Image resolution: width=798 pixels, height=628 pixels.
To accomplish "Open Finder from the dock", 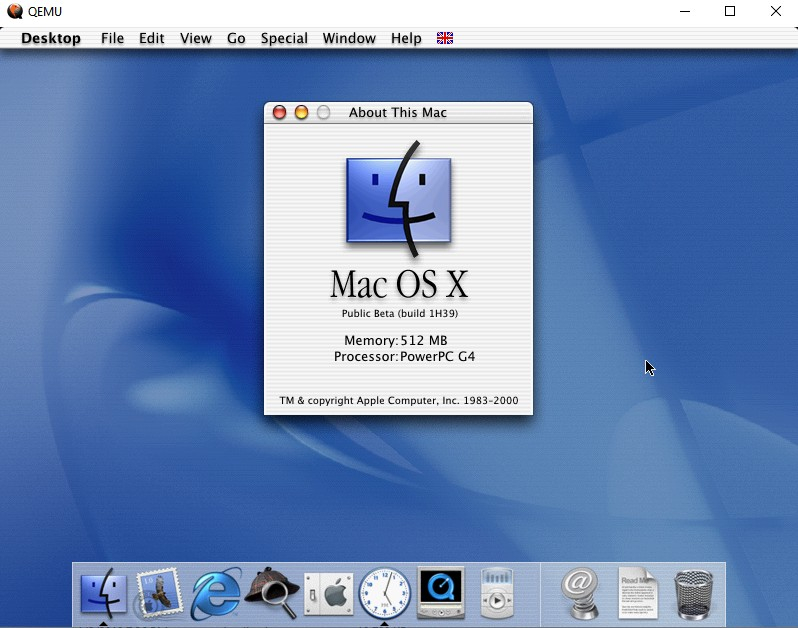I will click(103, 594).
